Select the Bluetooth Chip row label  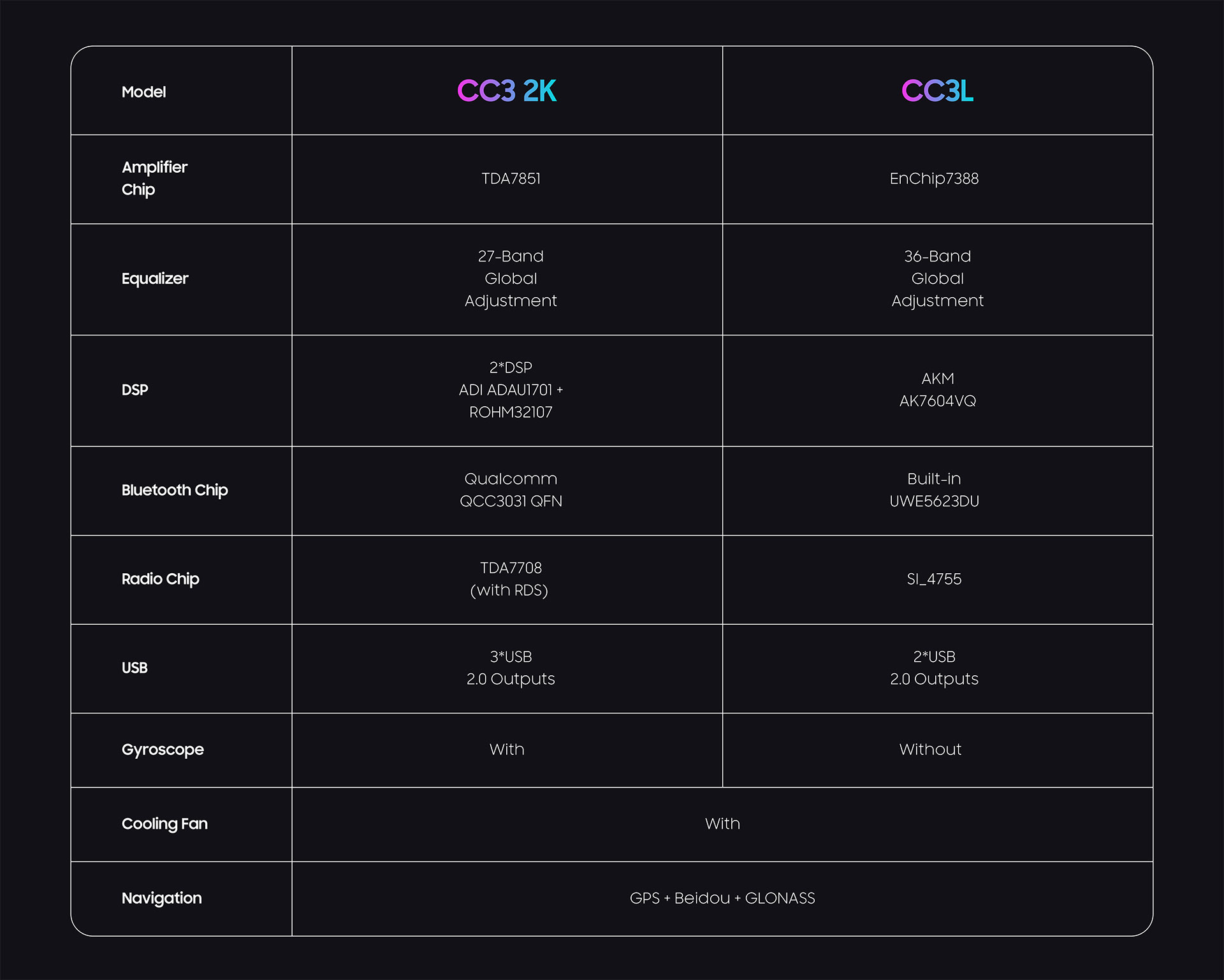(175, 490)
